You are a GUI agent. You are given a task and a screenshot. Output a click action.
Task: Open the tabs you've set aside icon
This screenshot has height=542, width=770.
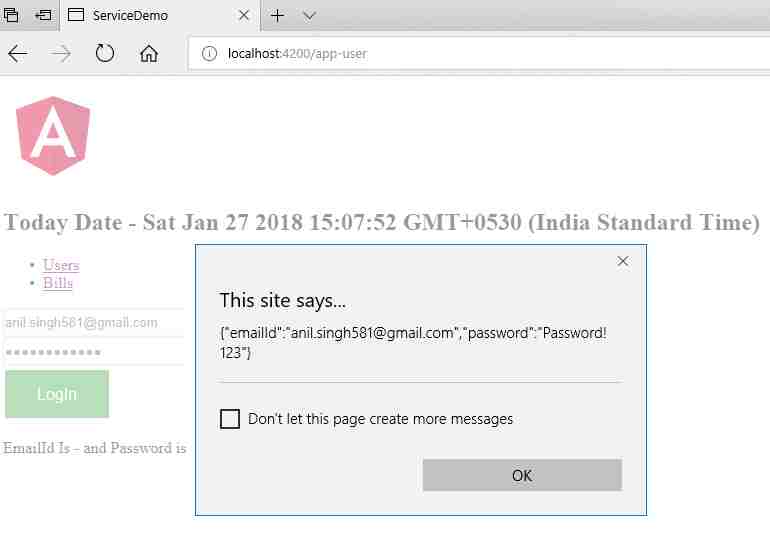tap(11, 15)
